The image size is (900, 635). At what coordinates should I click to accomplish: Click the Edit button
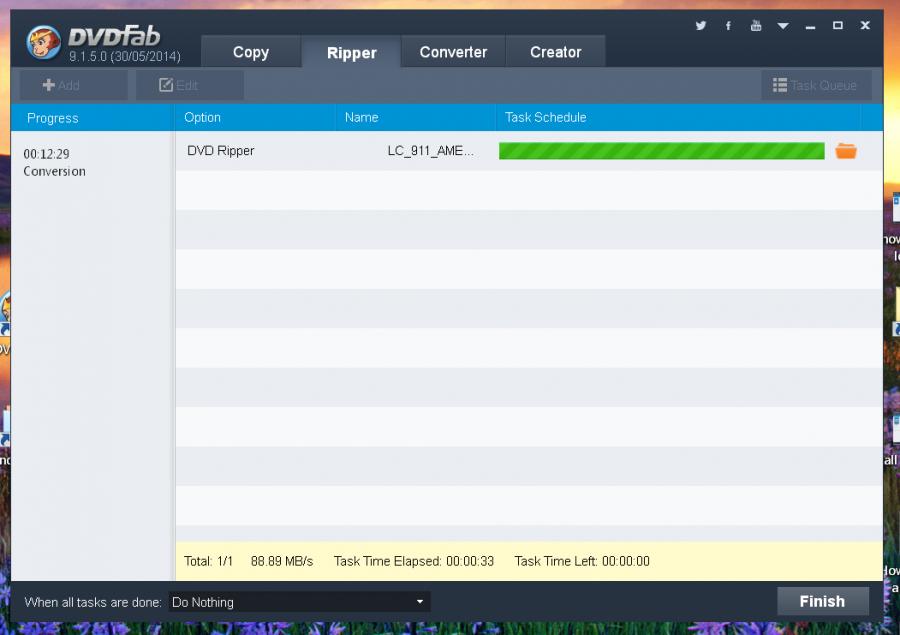(x=189, y=85)
